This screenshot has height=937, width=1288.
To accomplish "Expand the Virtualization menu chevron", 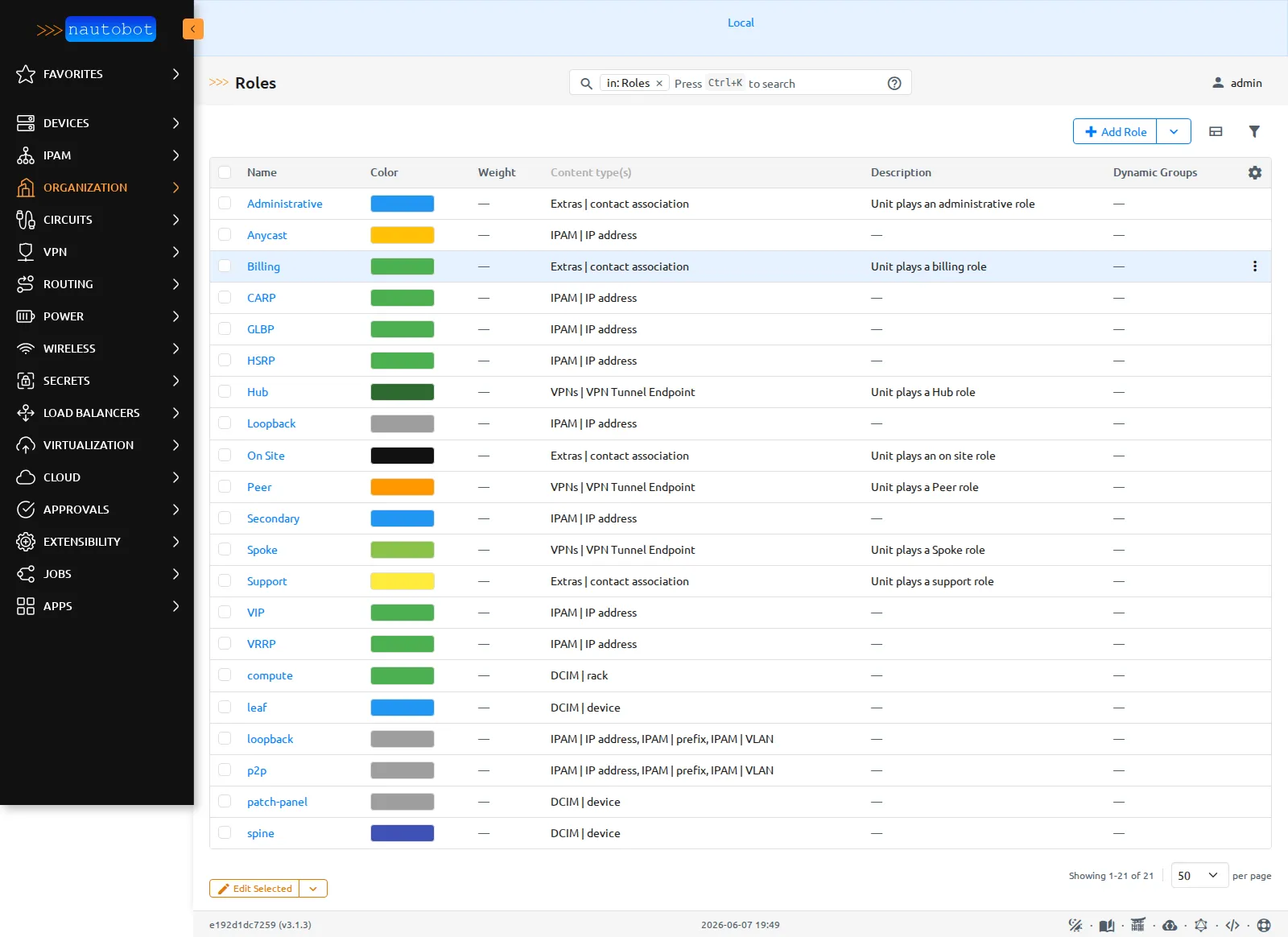I will [175, 445].
